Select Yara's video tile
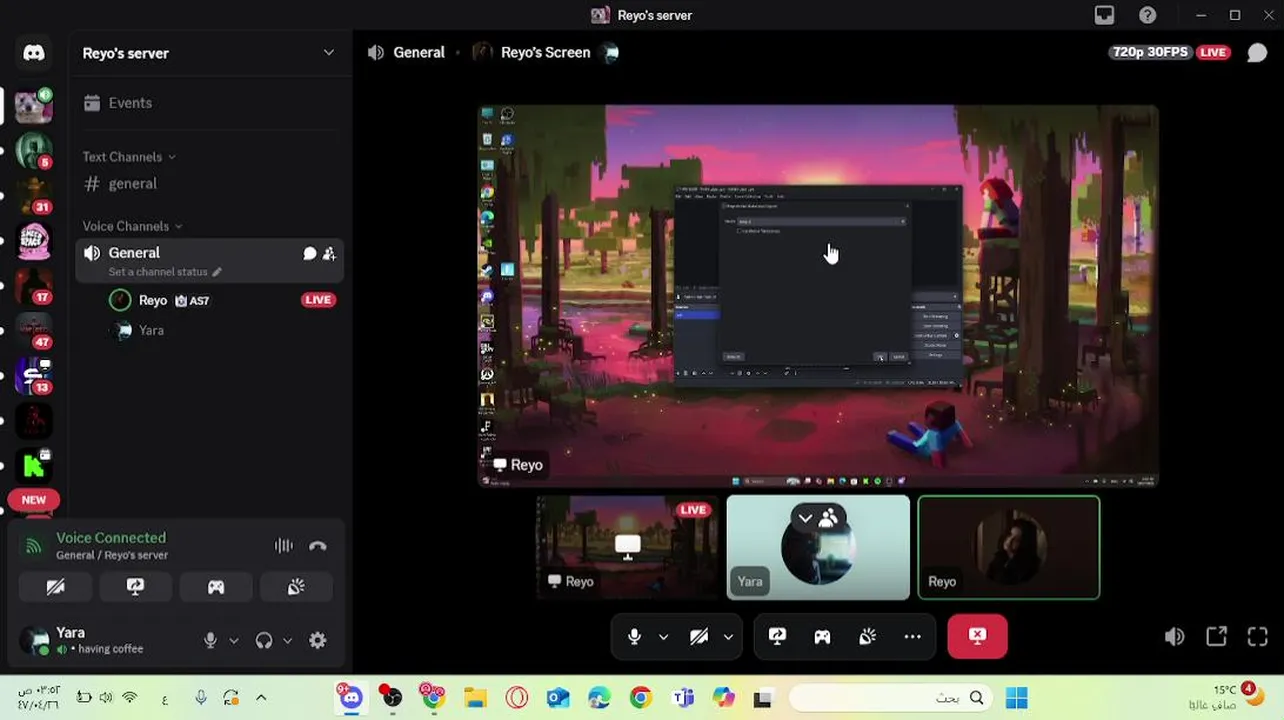This screenshot has height=720, width=1284. pyautogui.click(x=818, y=547)
